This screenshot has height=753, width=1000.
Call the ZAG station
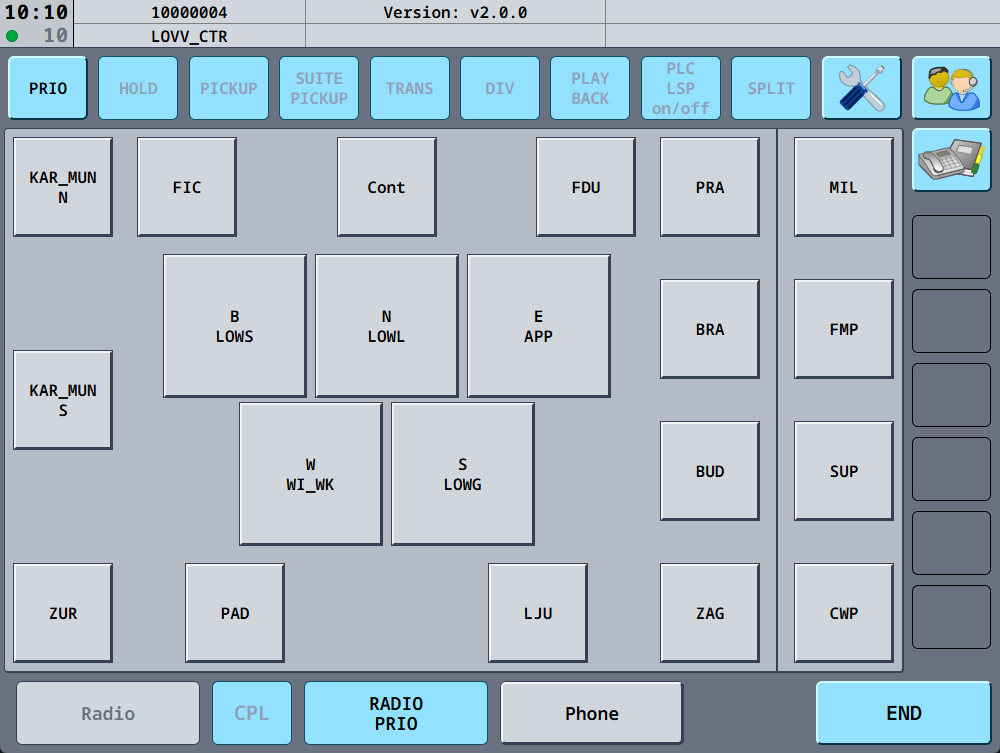click(x=709, y=612)
